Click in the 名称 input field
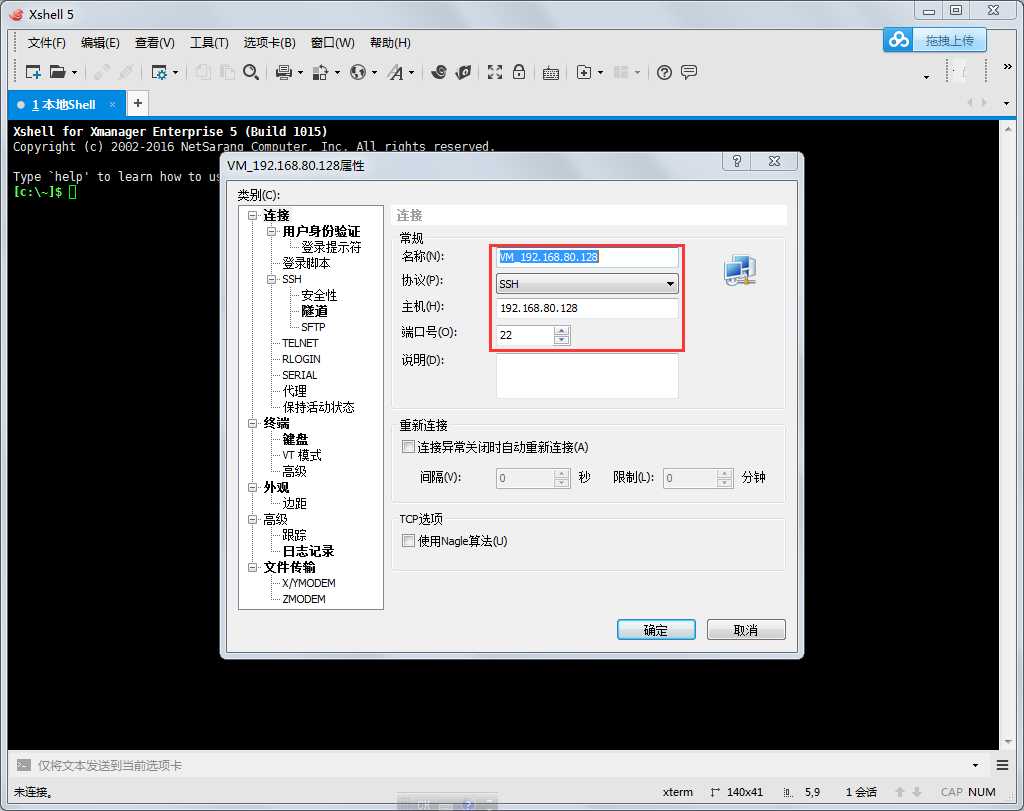Screen dimensions: 1024x811 (587, 257)
